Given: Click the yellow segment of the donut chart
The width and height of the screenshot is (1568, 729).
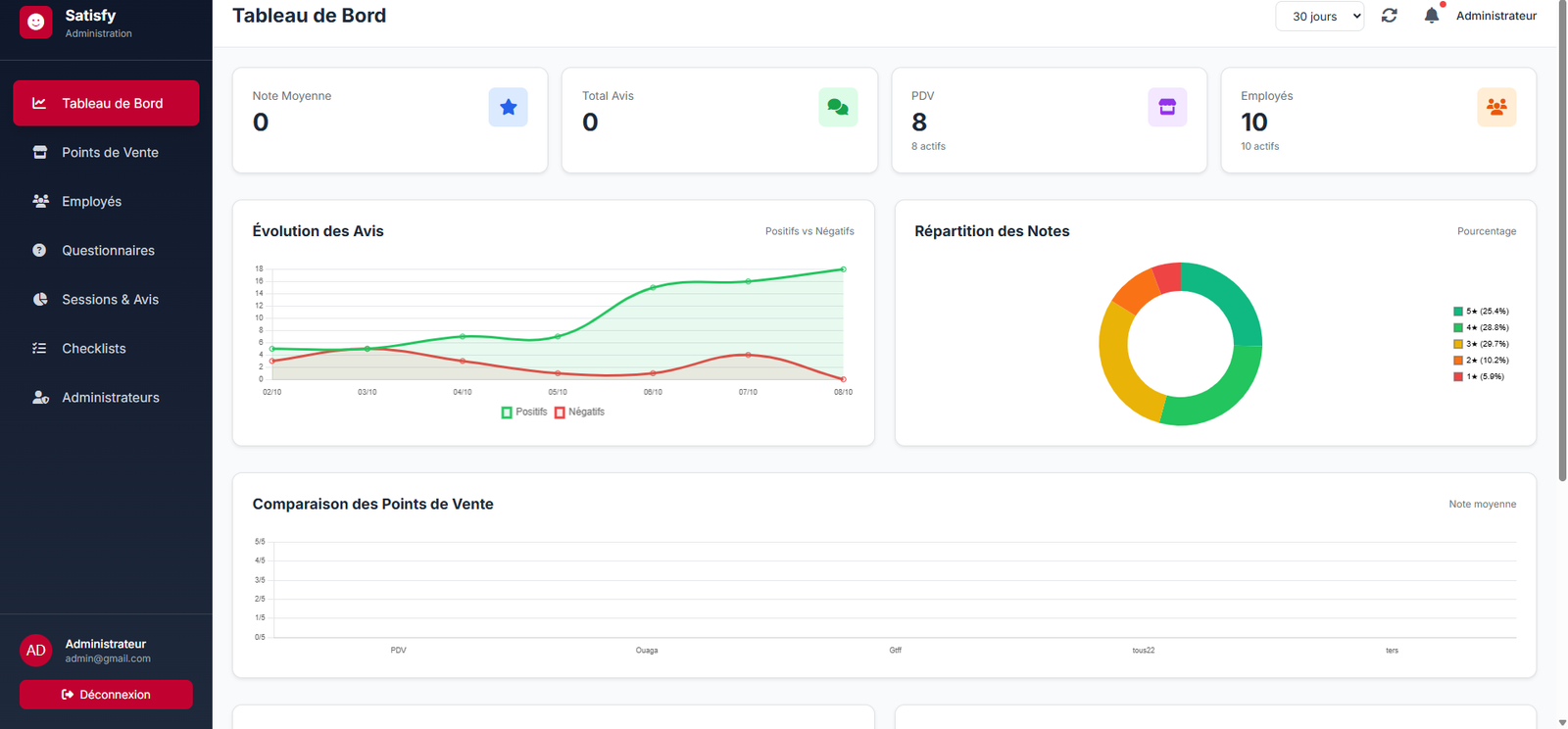Looking at the screenshot, I should click(1119, 361).
